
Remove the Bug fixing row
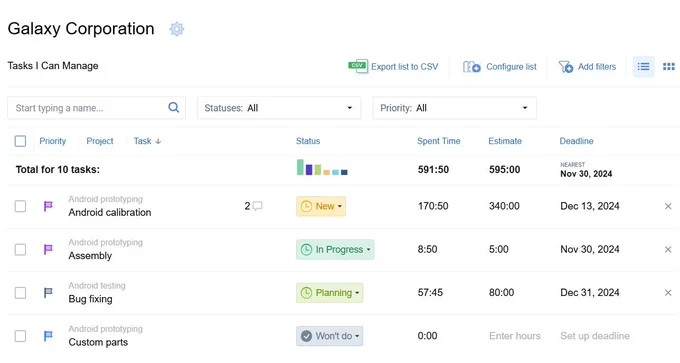coord(668,293)
